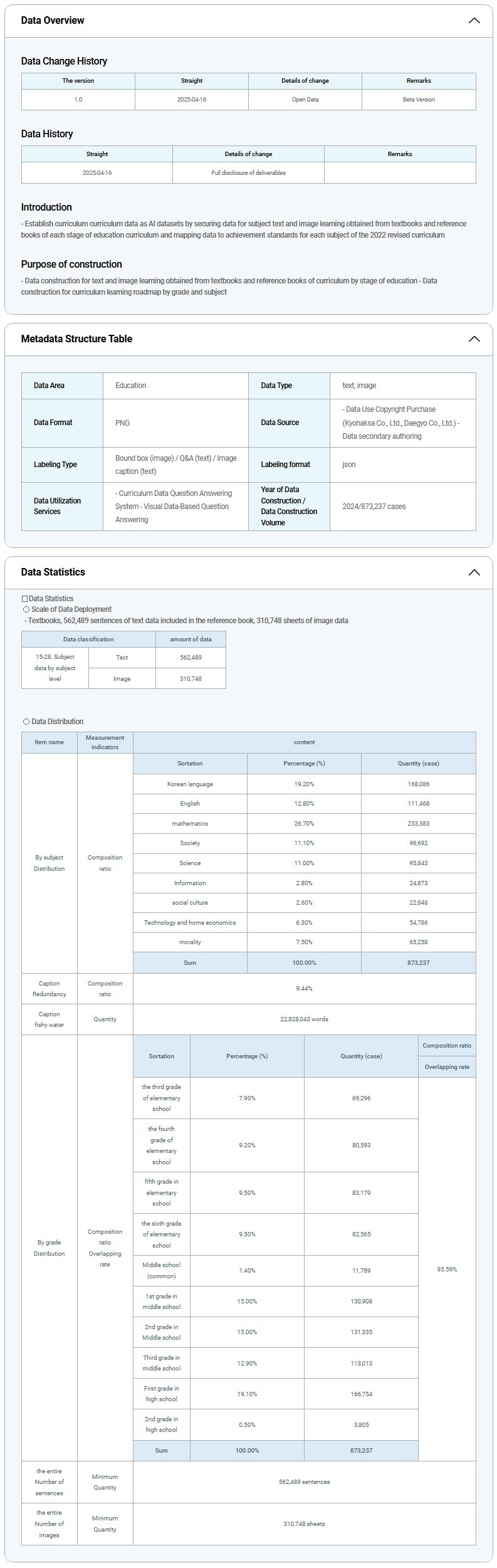
Task: Collapse the Metadata Structure Table chevron
Action: [474, 339]
